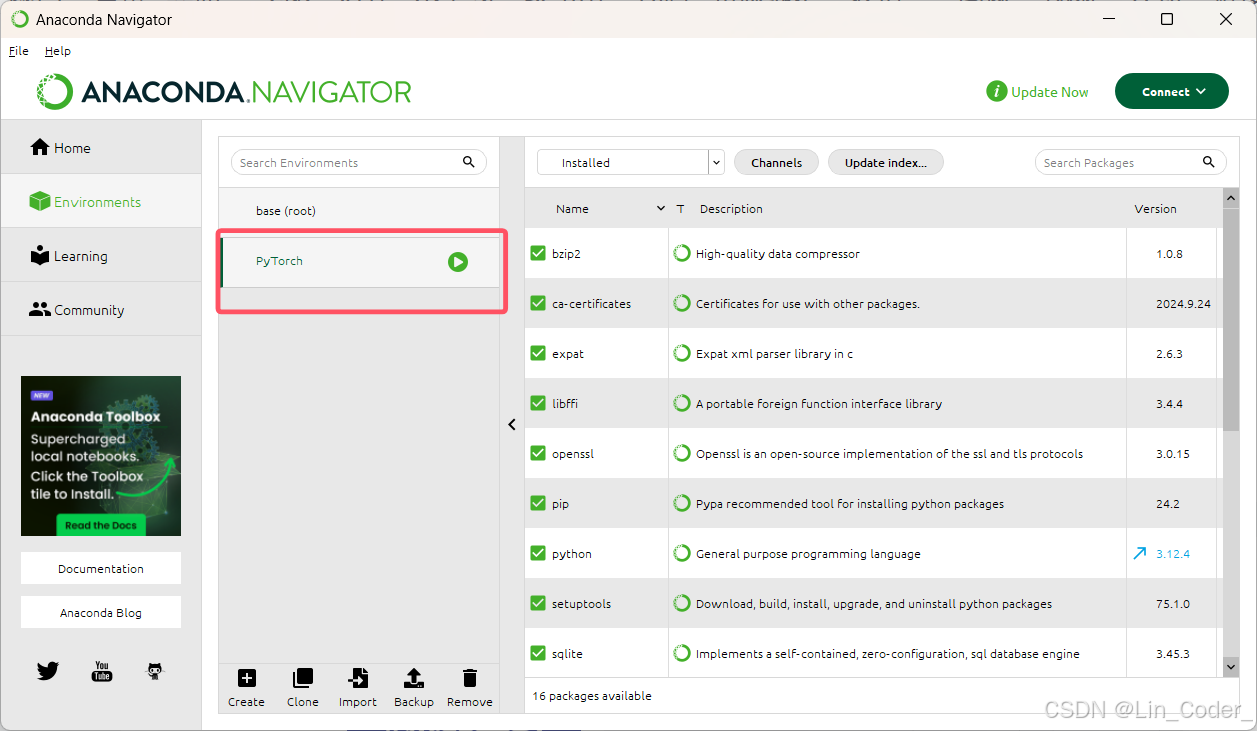Select the base (root) environment
The height and width of the screenshot is (731, 1257).
pos(359,211)
